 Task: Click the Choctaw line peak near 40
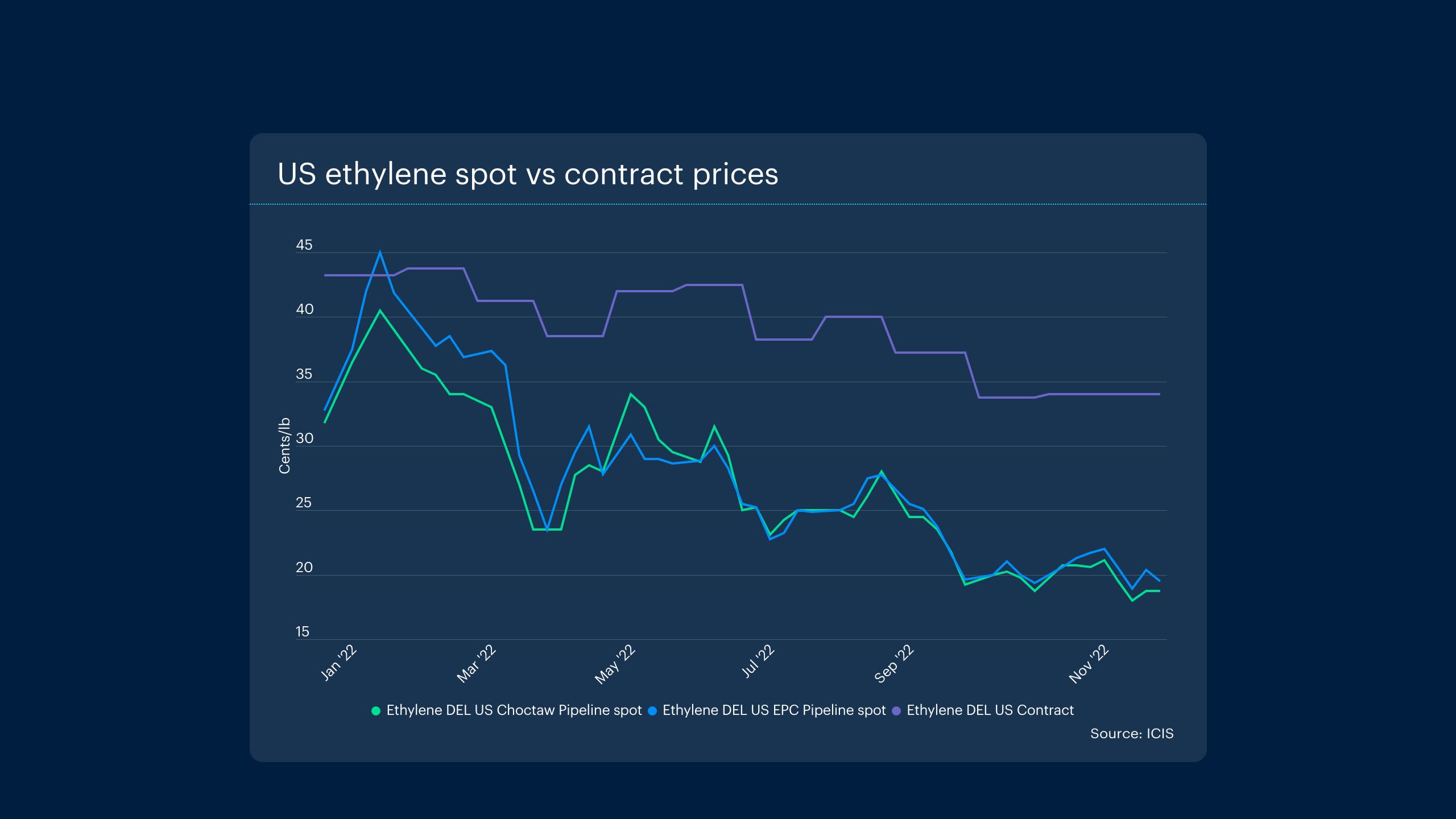tap(380, 311)
